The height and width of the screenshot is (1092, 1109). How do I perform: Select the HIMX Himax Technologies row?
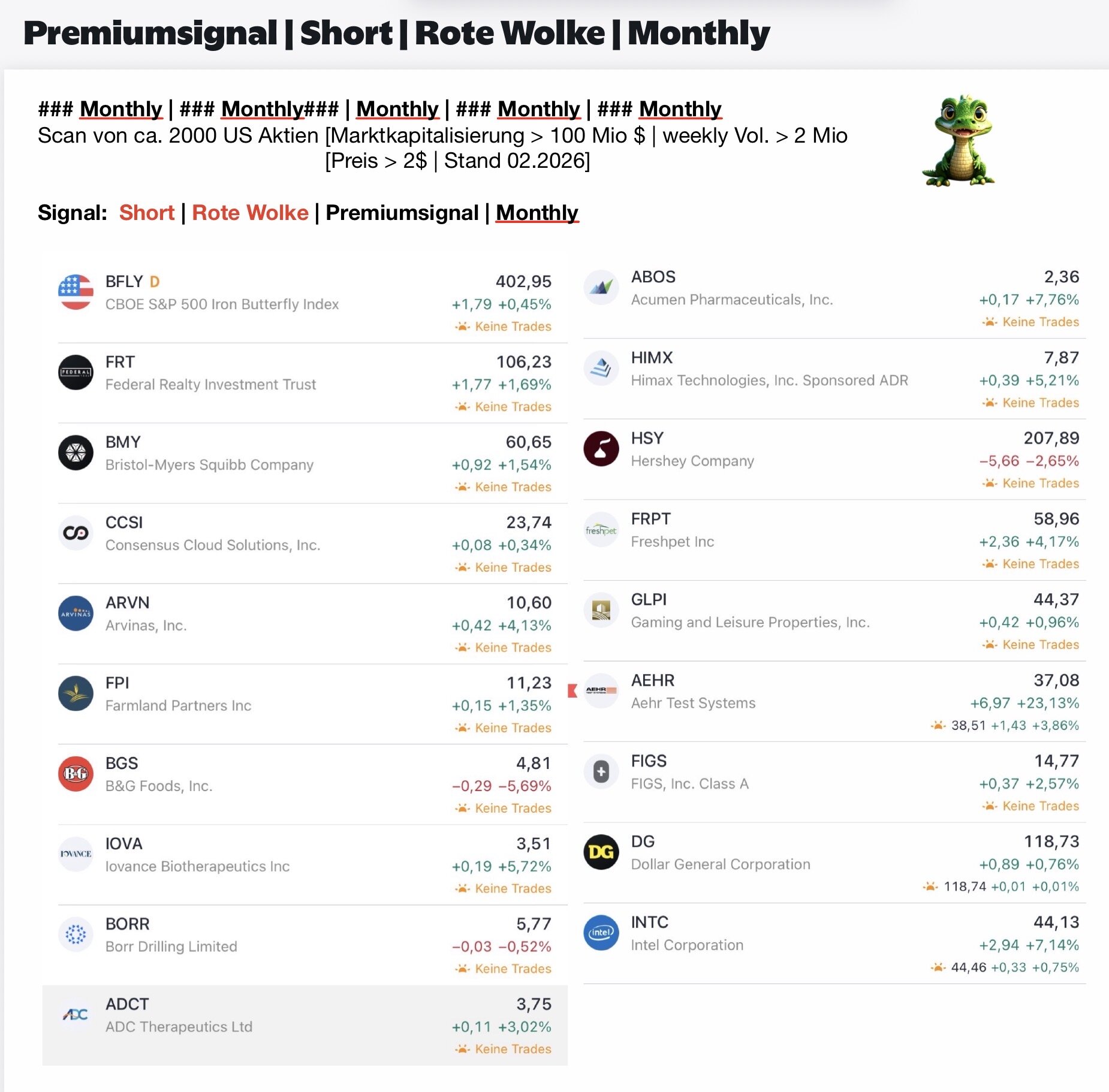point(833,379)
